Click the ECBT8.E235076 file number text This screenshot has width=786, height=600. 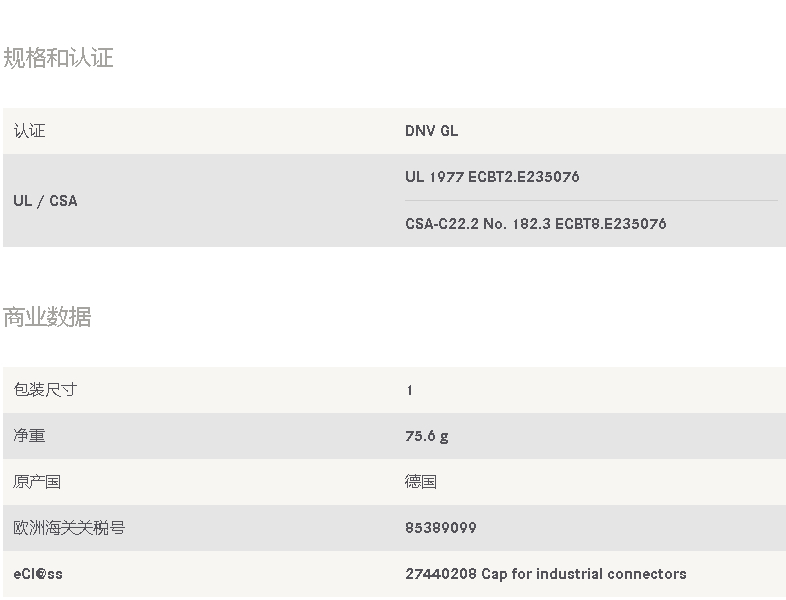pos(611,224)
